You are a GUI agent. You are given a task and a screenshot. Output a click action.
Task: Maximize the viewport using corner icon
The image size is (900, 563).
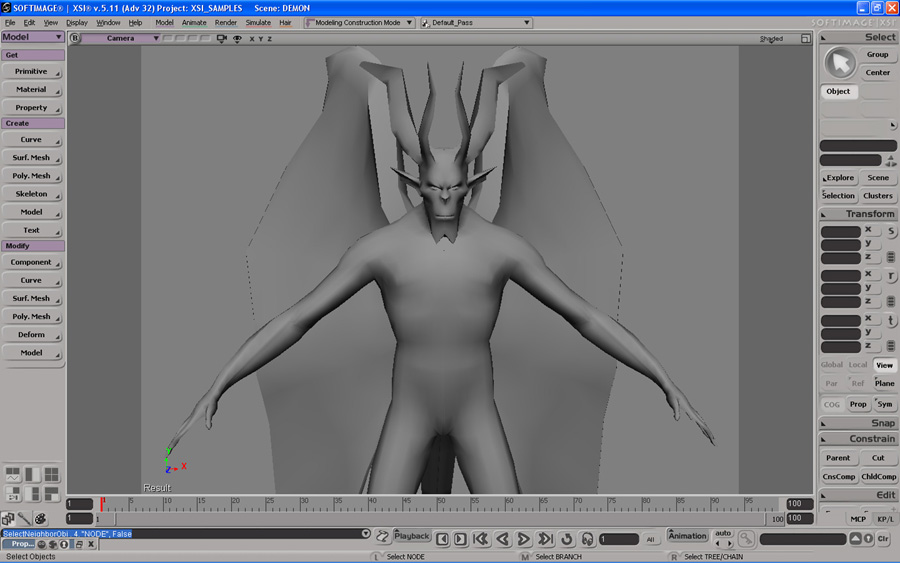[806, 38]
